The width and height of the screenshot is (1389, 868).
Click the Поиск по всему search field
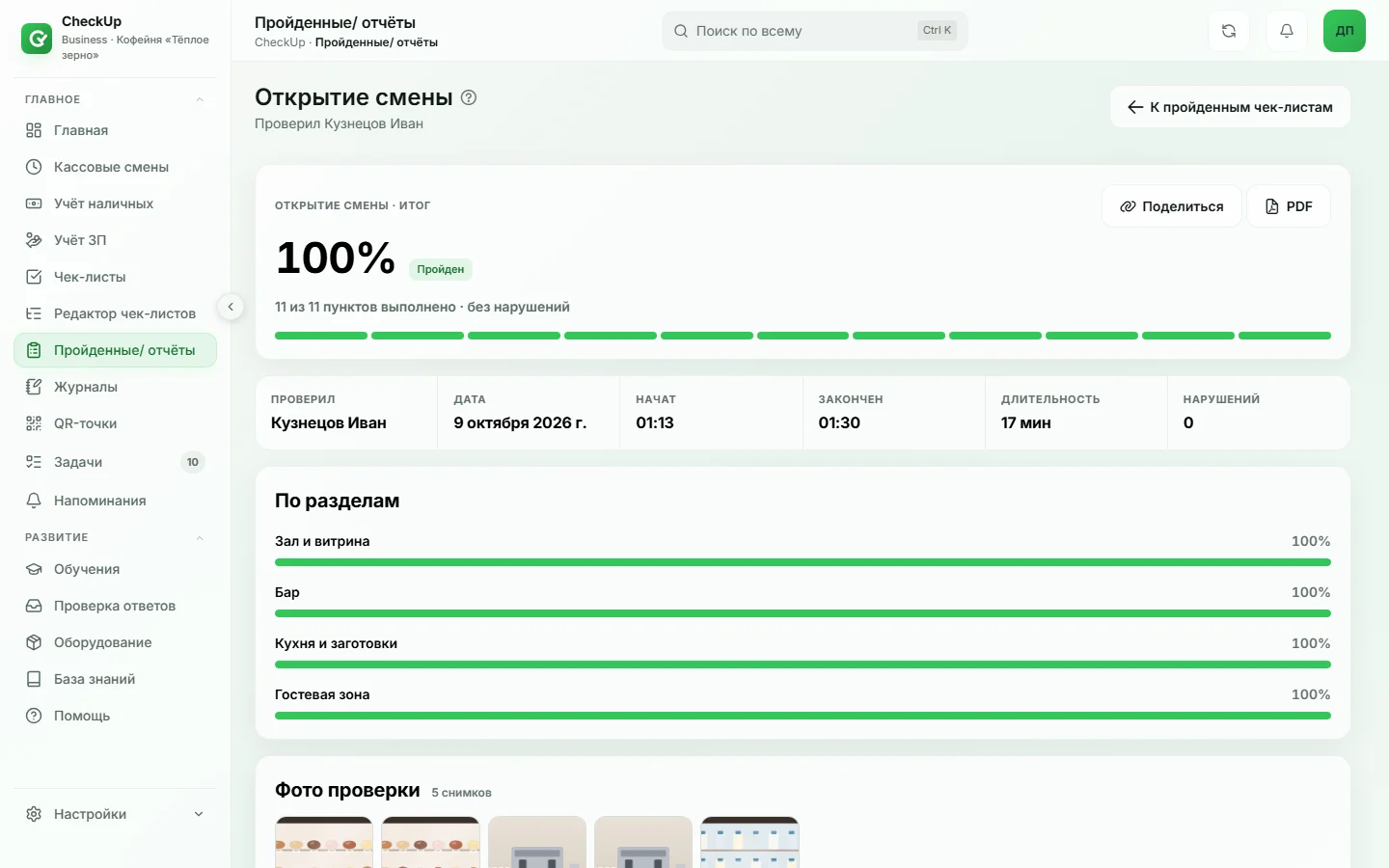814,31
